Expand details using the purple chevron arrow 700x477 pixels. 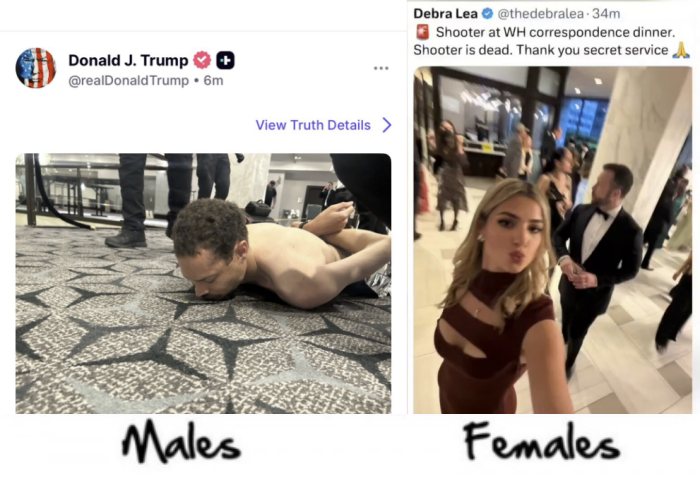click(387, 125)
